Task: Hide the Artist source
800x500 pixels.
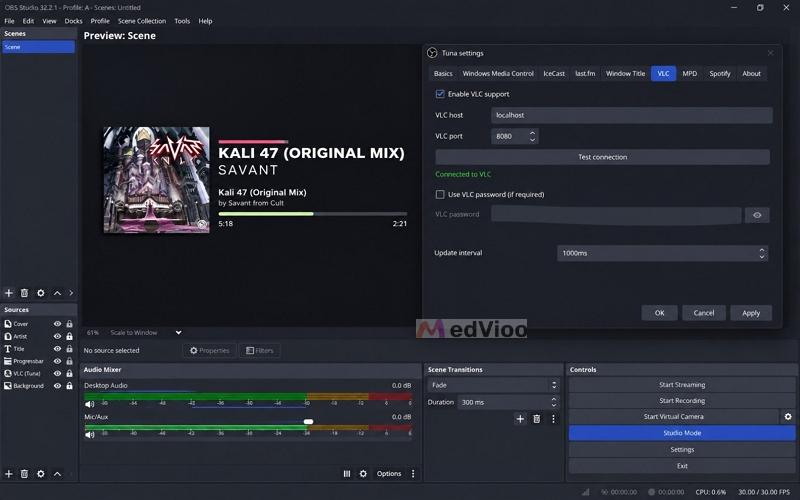Action: 57,336
